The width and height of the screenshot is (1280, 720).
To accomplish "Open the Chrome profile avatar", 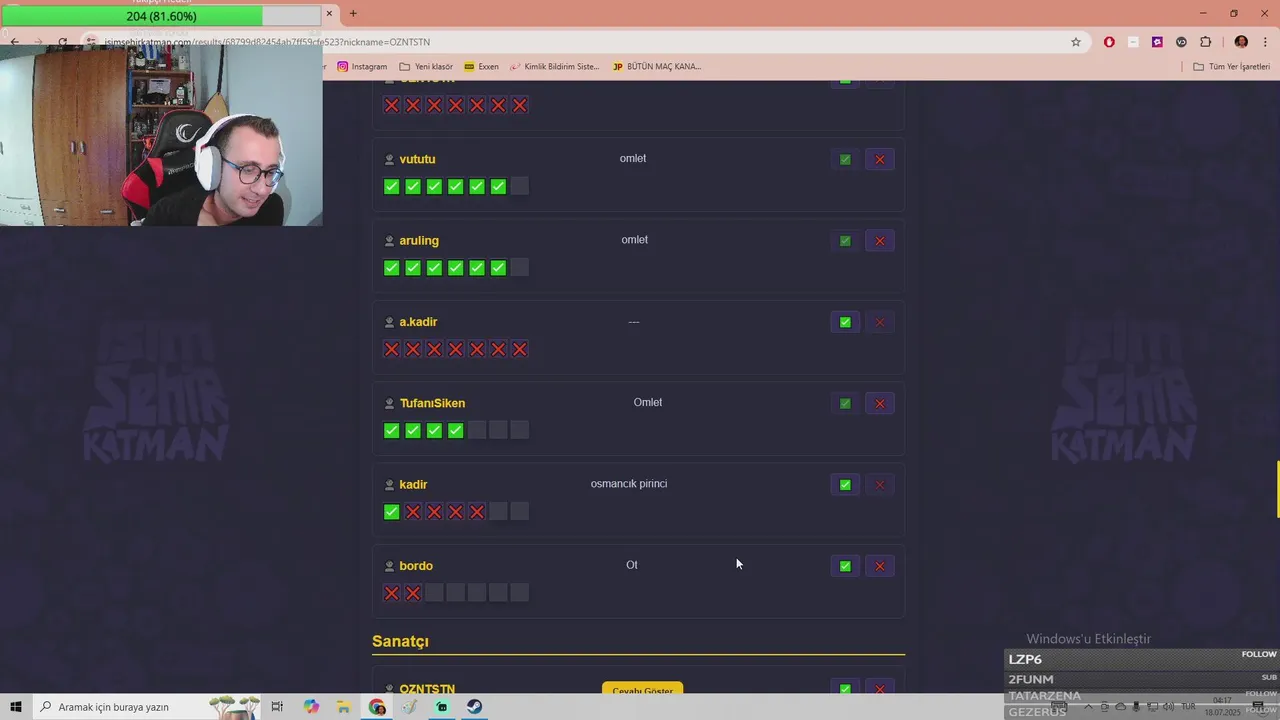I will [x=1241, y=42].
